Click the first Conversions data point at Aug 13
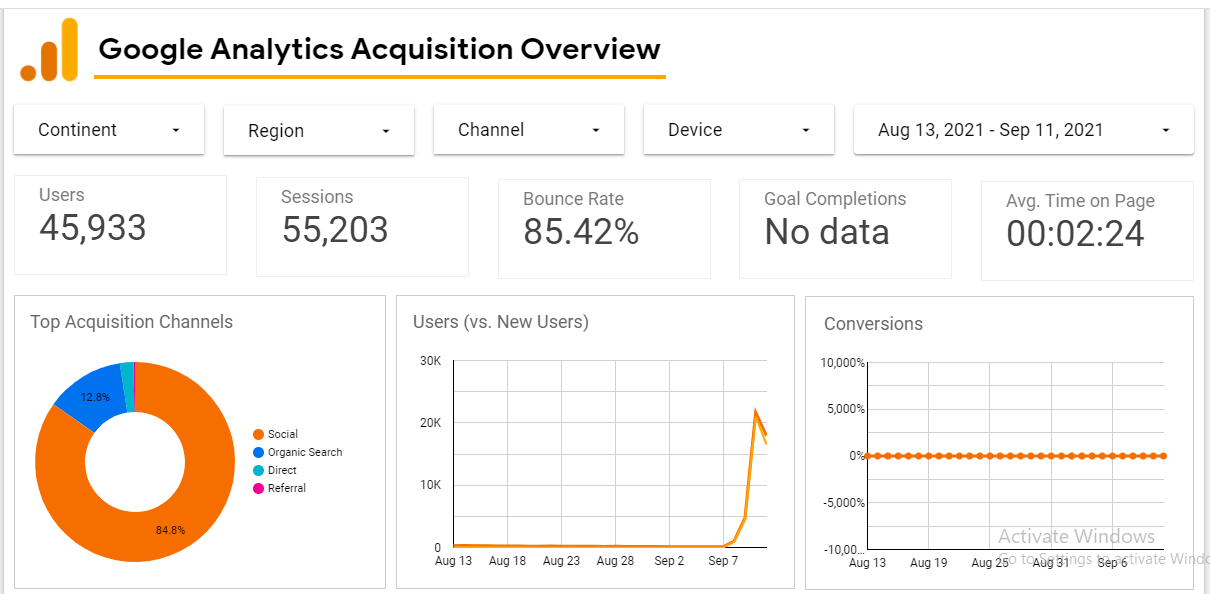The height and width of the screenshot is (594, 1210). (x=867, y=456)
